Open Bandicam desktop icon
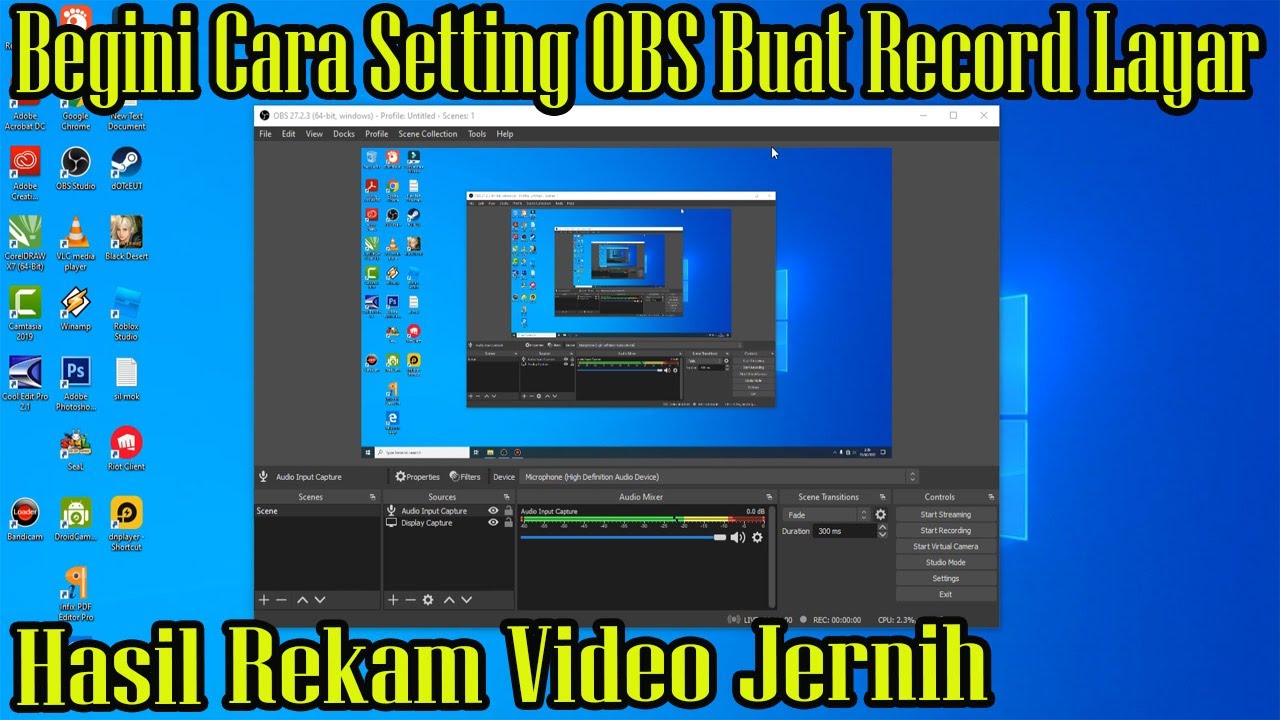 click(x=25, y=520)
